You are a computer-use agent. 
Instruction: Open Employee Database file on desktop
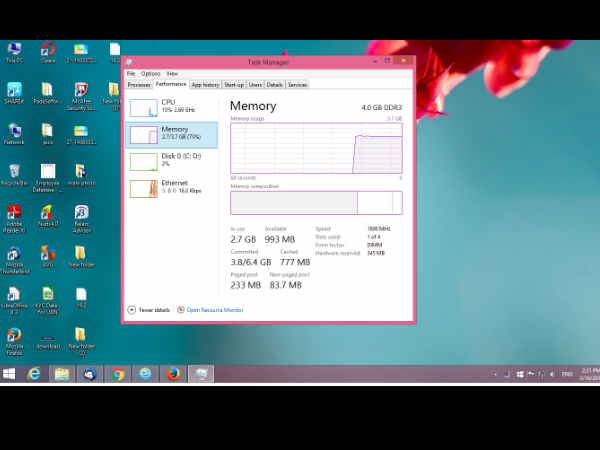tap(48, 178)
